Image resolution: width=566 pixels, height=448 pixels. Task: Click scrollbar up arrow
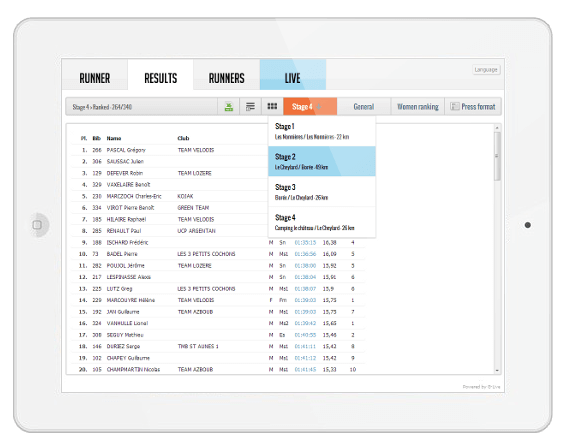[x=497, y=128]
